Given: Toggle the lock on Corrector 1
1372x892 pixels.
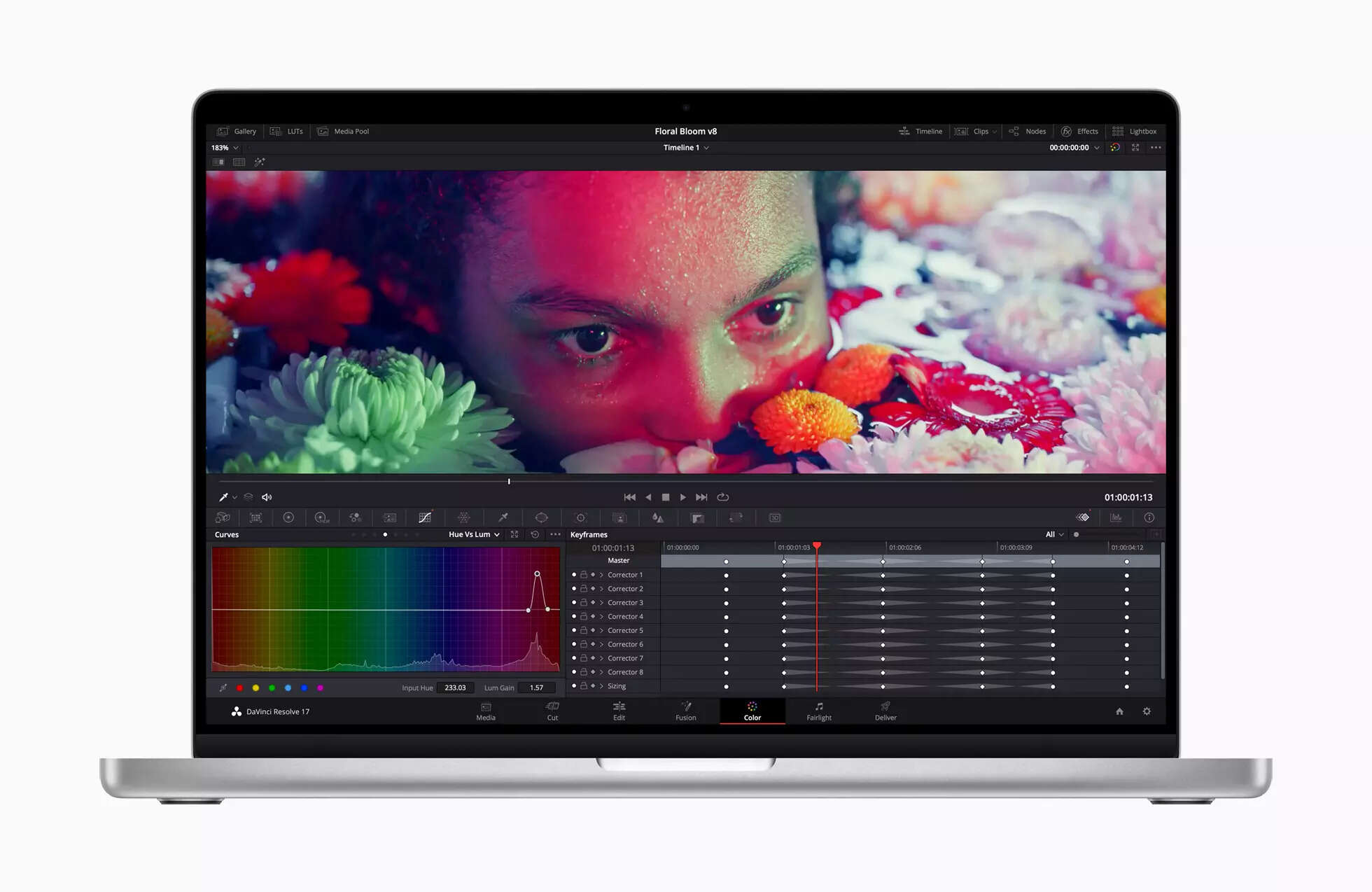Looking at the screenshot, I should tap(584, 575).
